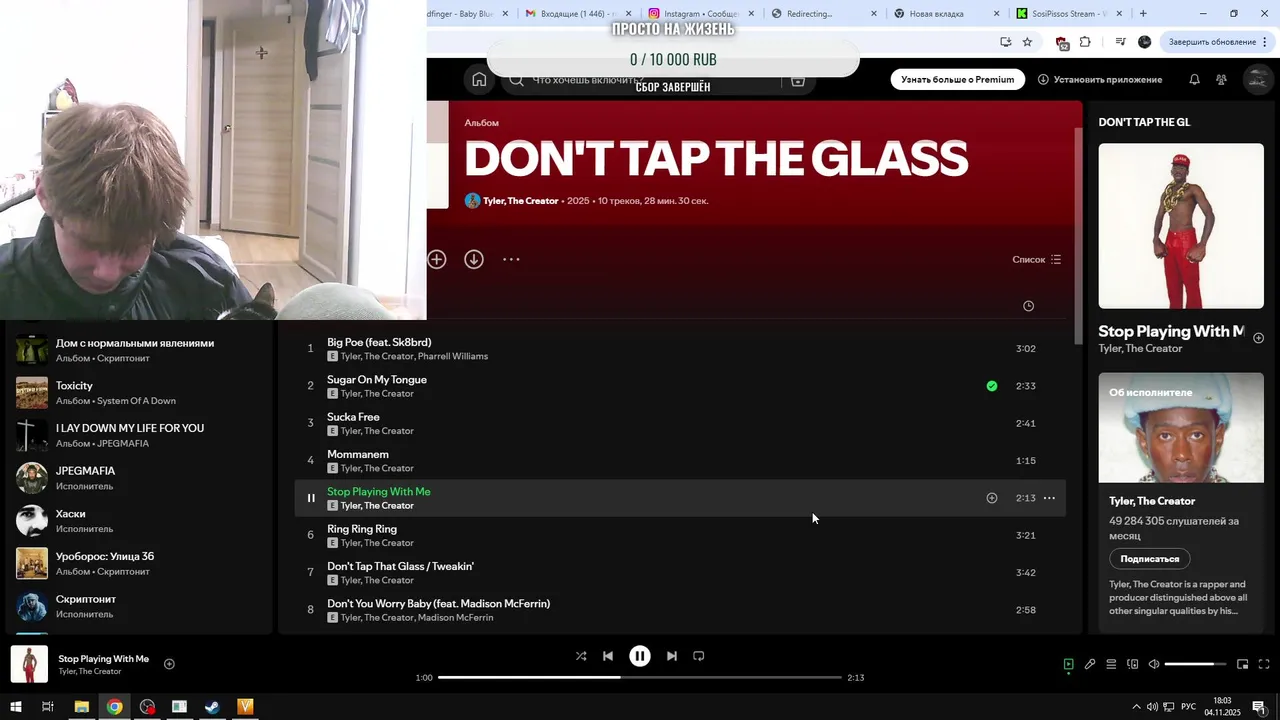This screenshot has height=720, width=1280.
Task: Toggle shuffle in the player controls
Action: [581, 656]
